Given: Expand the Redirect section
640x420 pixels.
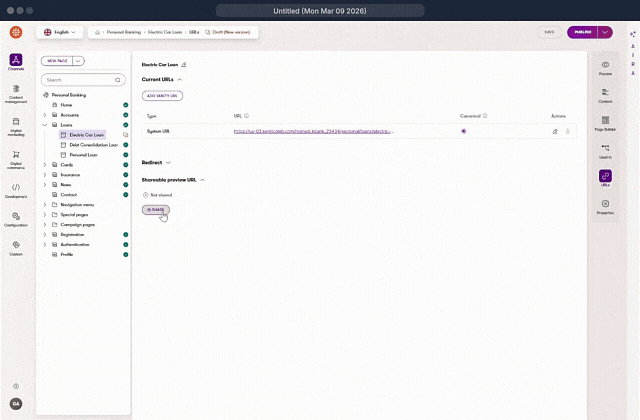Looking at the screenshot, I should coord(168,162).
